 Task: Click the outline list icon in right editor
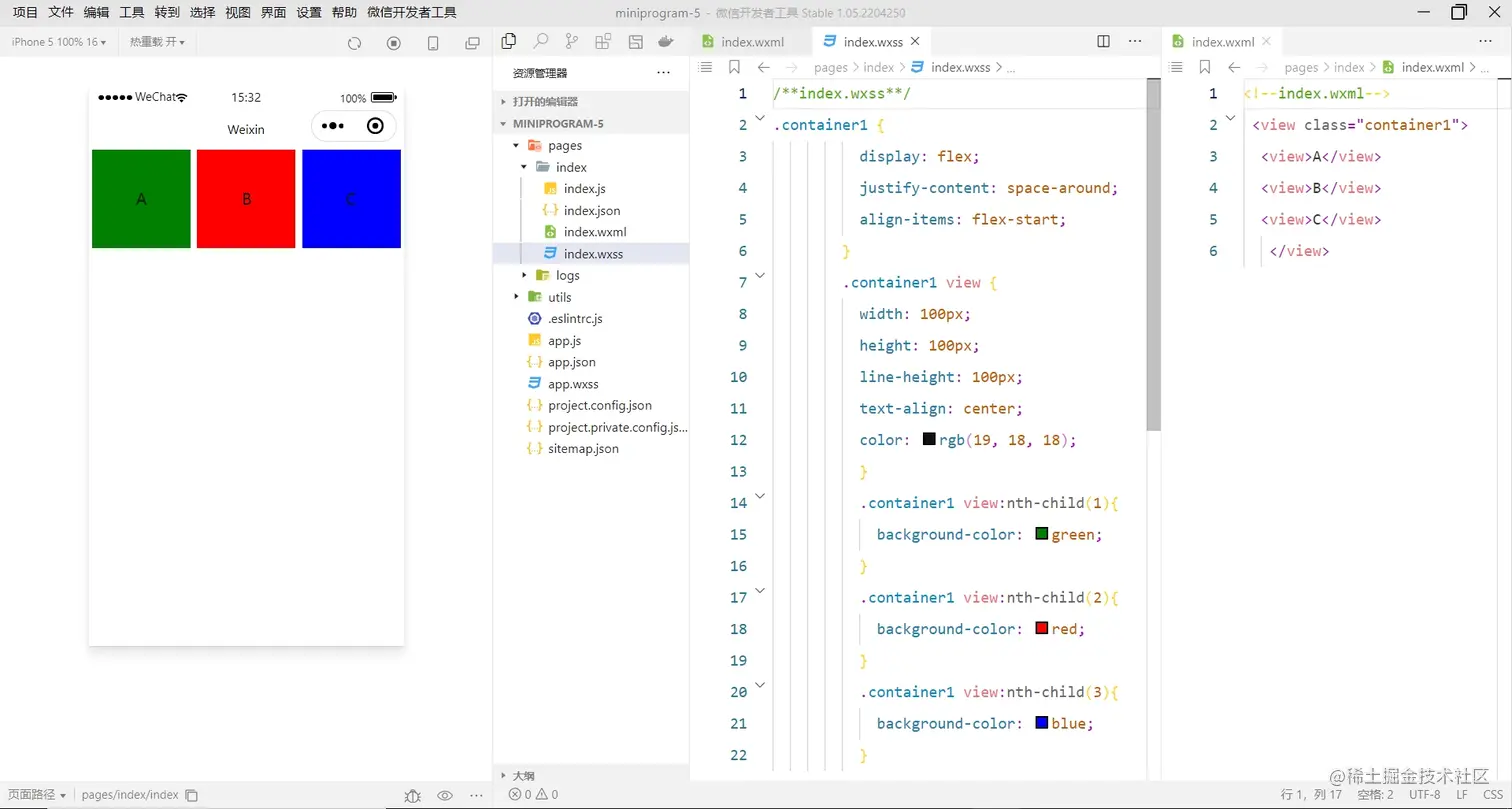tap(1176, 67)
